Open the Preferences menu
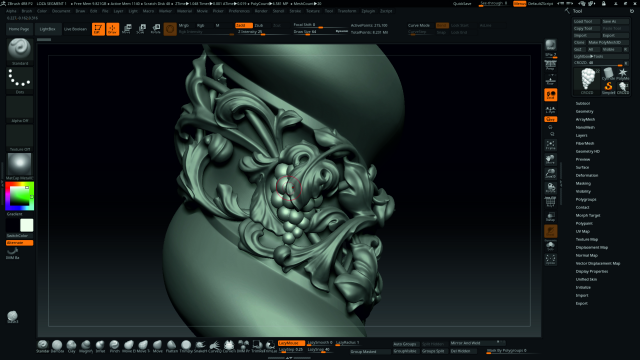 point(239,11)
